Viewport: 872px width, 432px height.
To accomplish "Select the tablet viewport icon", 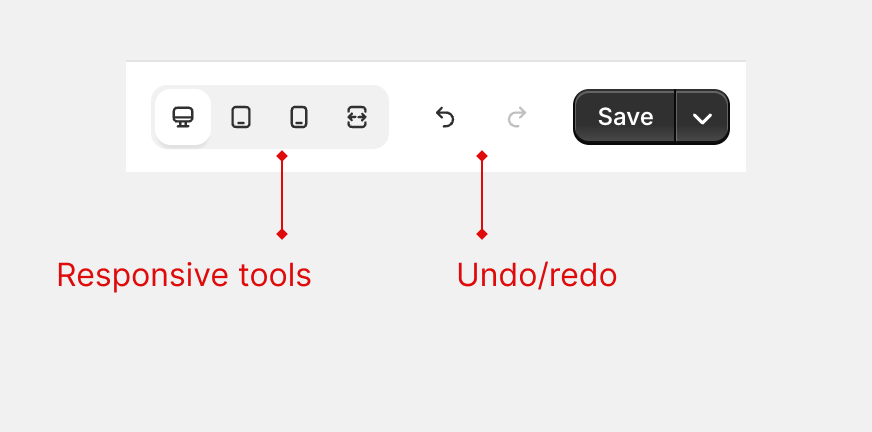I will pos(241,117).
